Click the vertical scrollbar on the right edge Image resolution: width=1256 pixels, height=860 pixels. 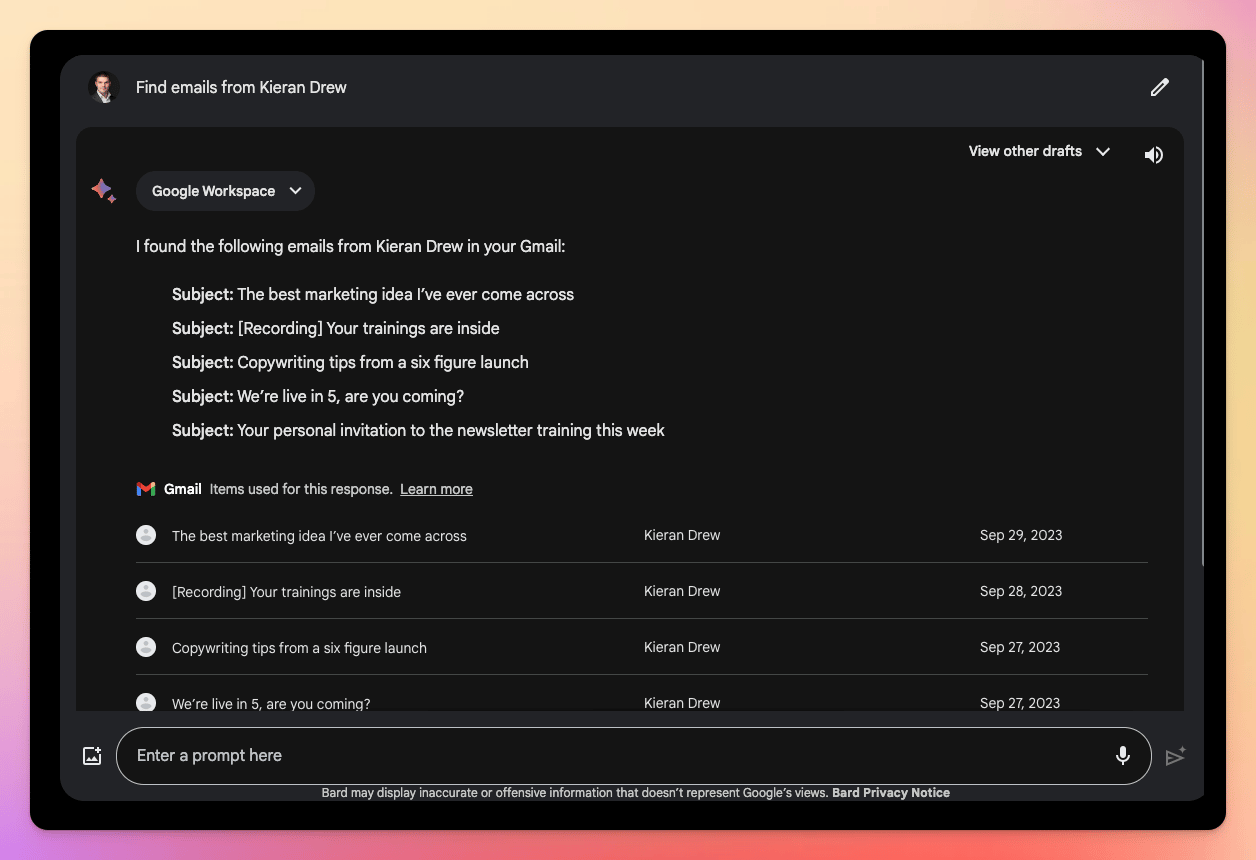pos(1202,315)
